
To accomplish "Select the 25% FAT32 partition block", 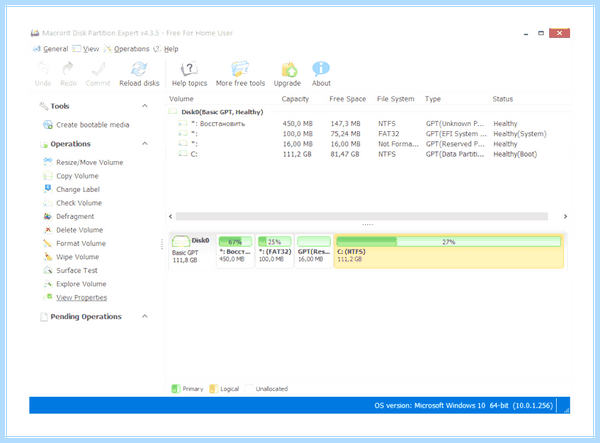I will point(274,251).
